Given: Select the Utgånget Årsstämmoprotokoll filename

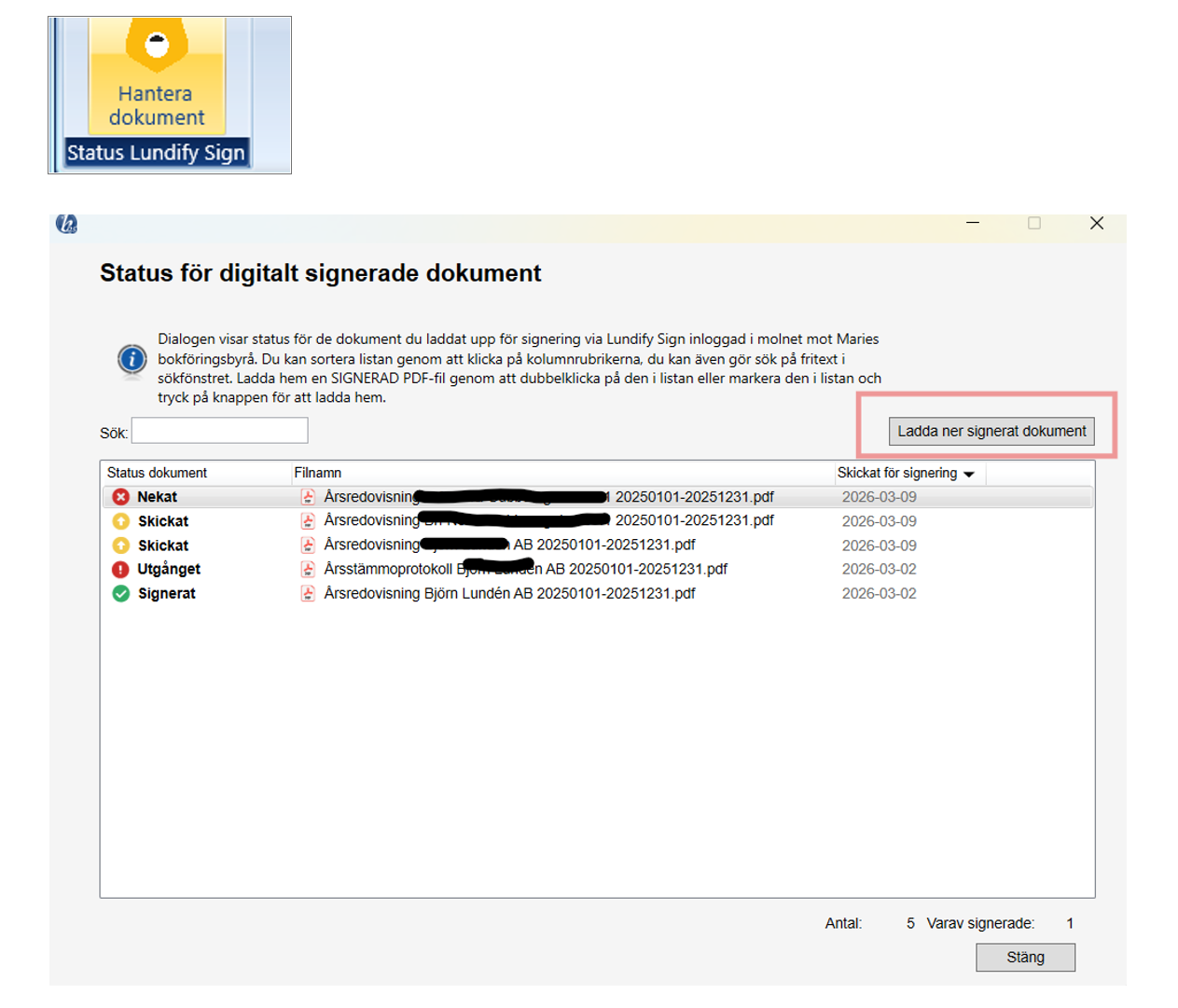Looking at the screenshot, I should coord(525,570).
